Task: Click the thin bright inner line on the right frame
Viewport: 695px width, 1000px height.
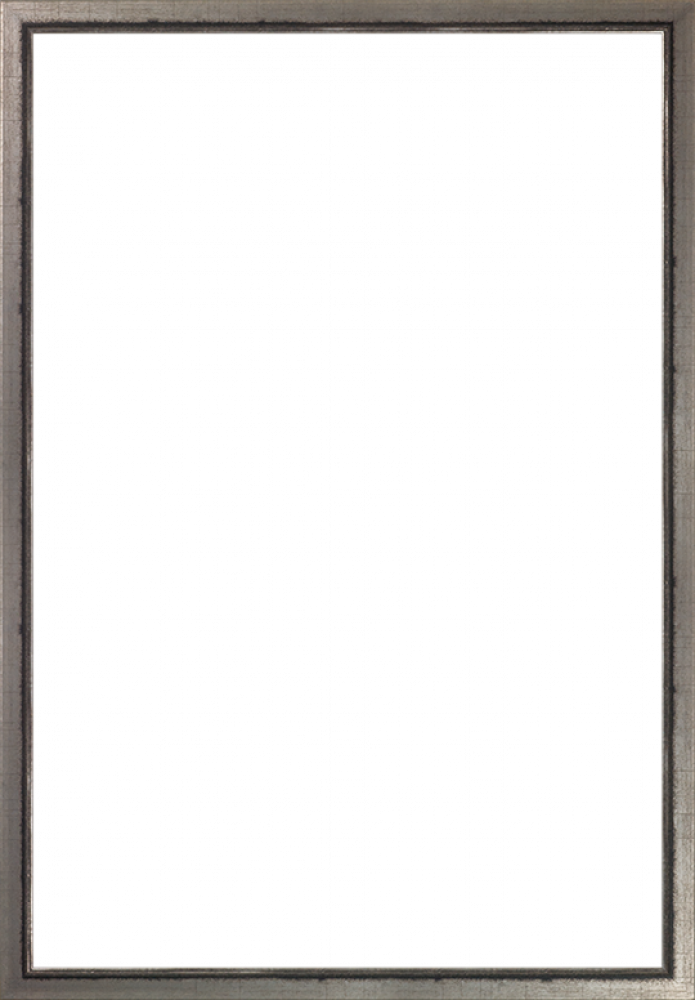Action: click(x=663, y=500)
